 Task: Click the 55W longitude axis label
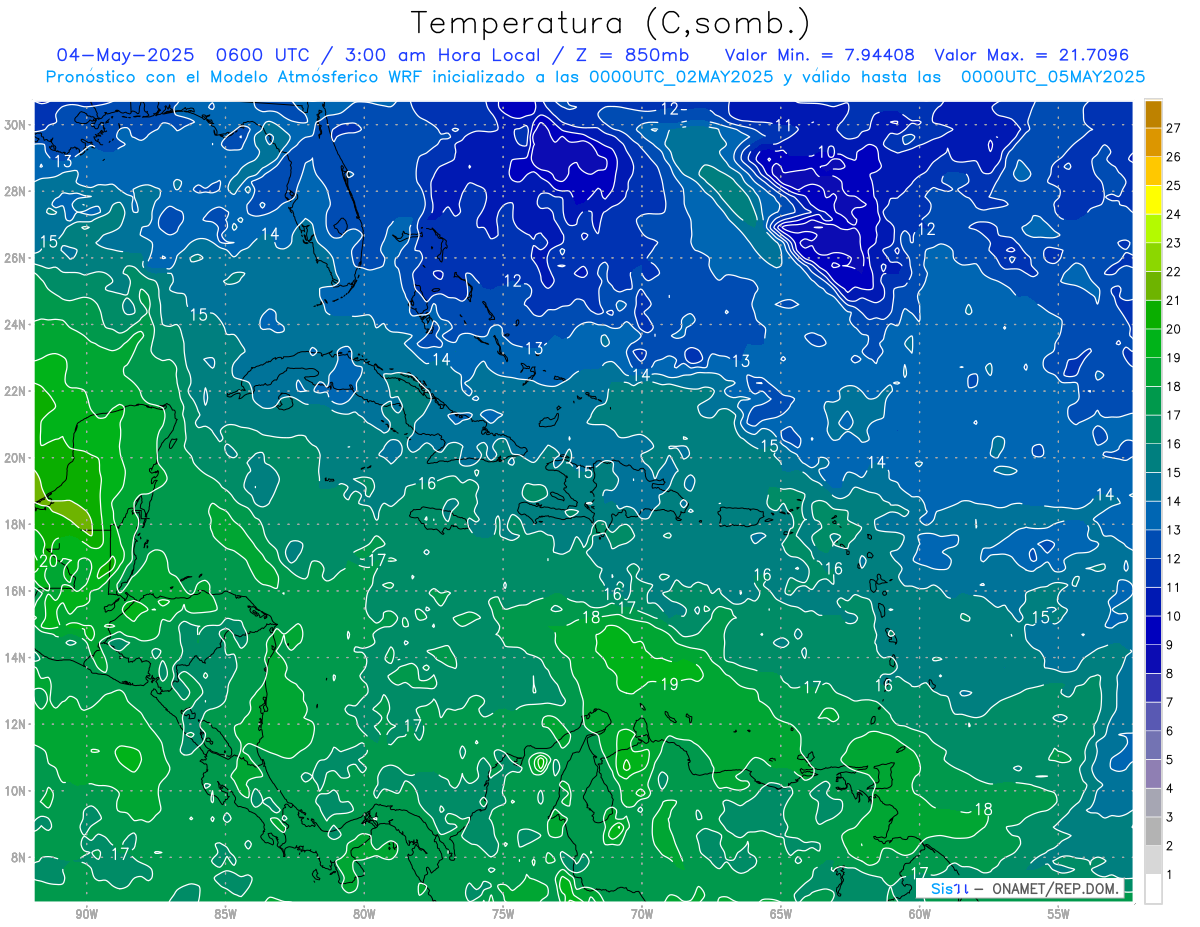(x=1059, y=914)
